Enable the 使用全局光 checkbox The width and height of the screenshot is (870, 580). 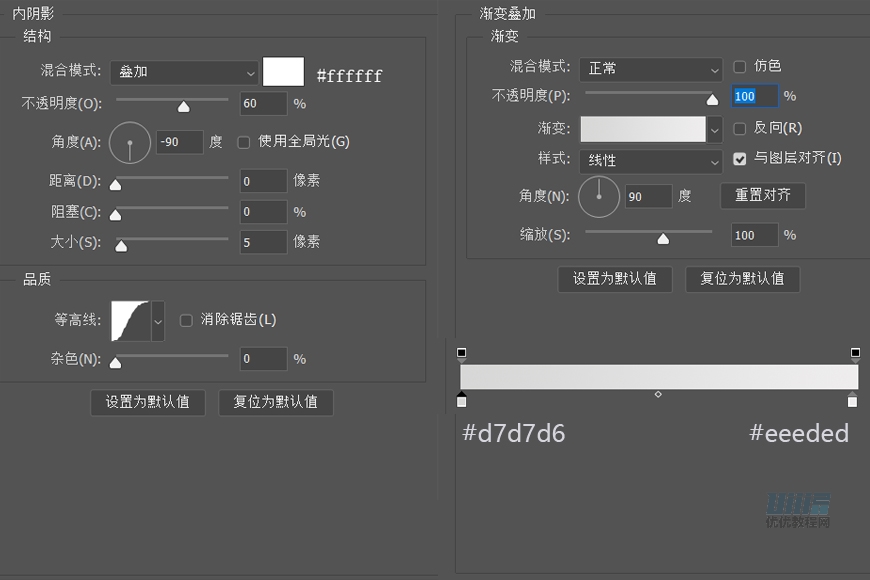243,142
